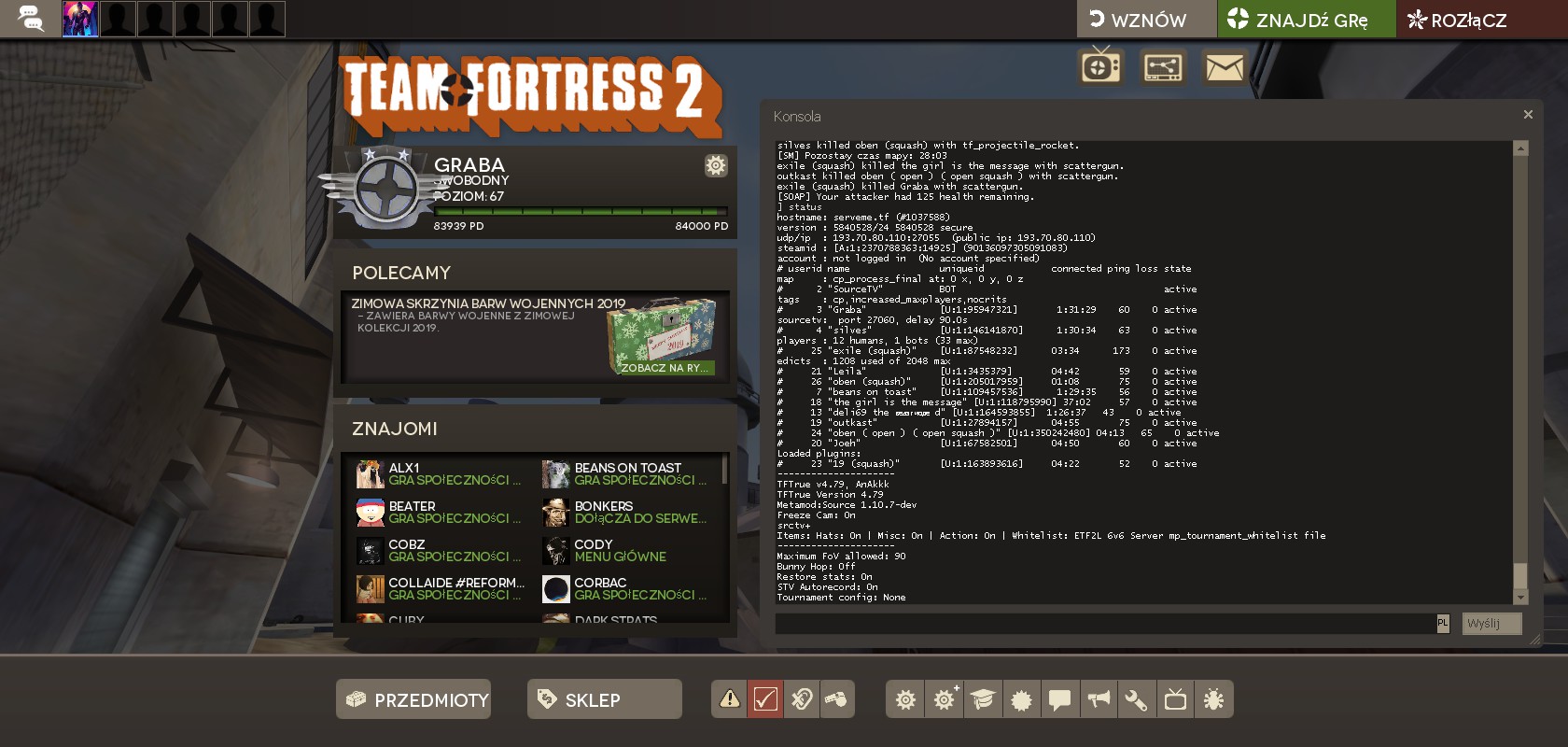Open the megaphone news icon

1099,699
